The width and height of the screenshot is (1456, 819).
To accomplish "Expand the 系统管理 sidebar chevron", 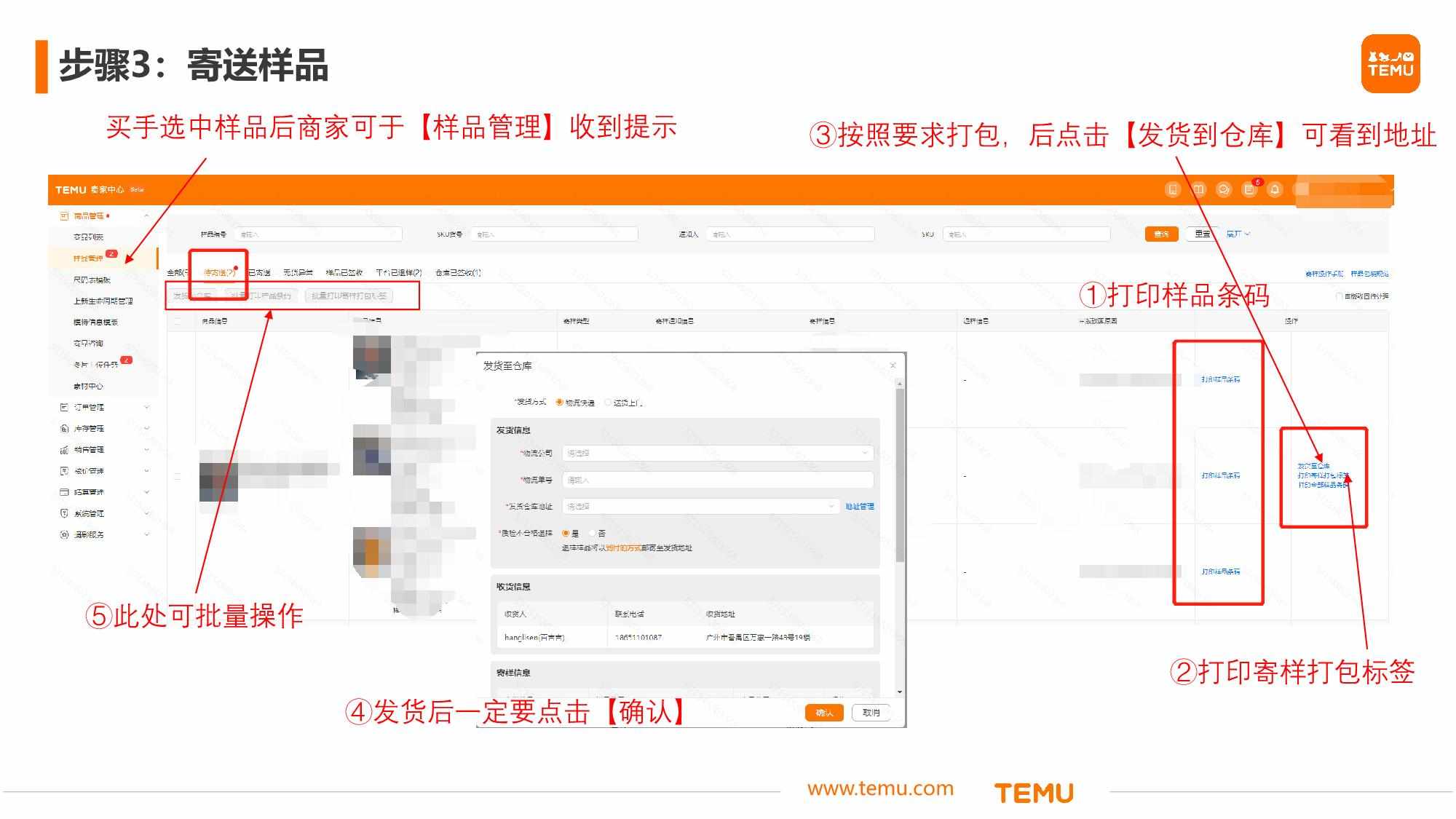I will (146, 513).
